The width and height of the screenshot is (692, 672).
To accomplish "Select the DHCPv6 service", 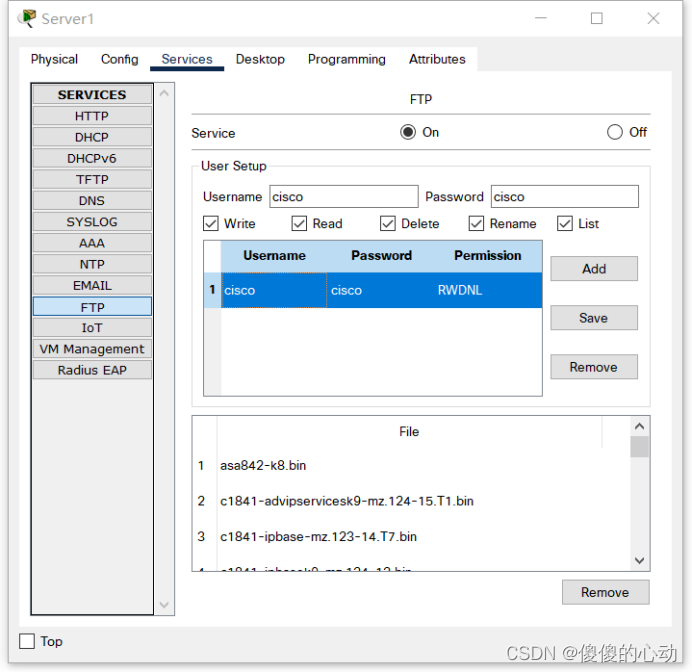I will [92, 158].
